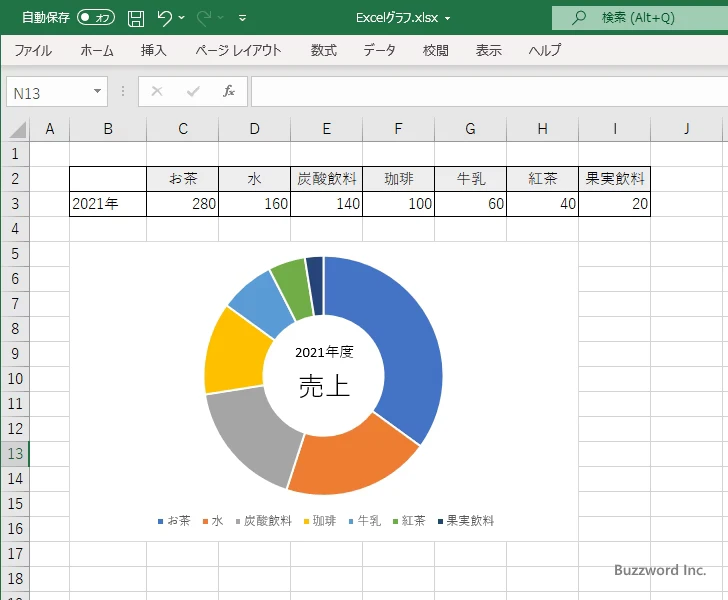
Task: Select cell with value 160
Action: (x=254, y=204)
